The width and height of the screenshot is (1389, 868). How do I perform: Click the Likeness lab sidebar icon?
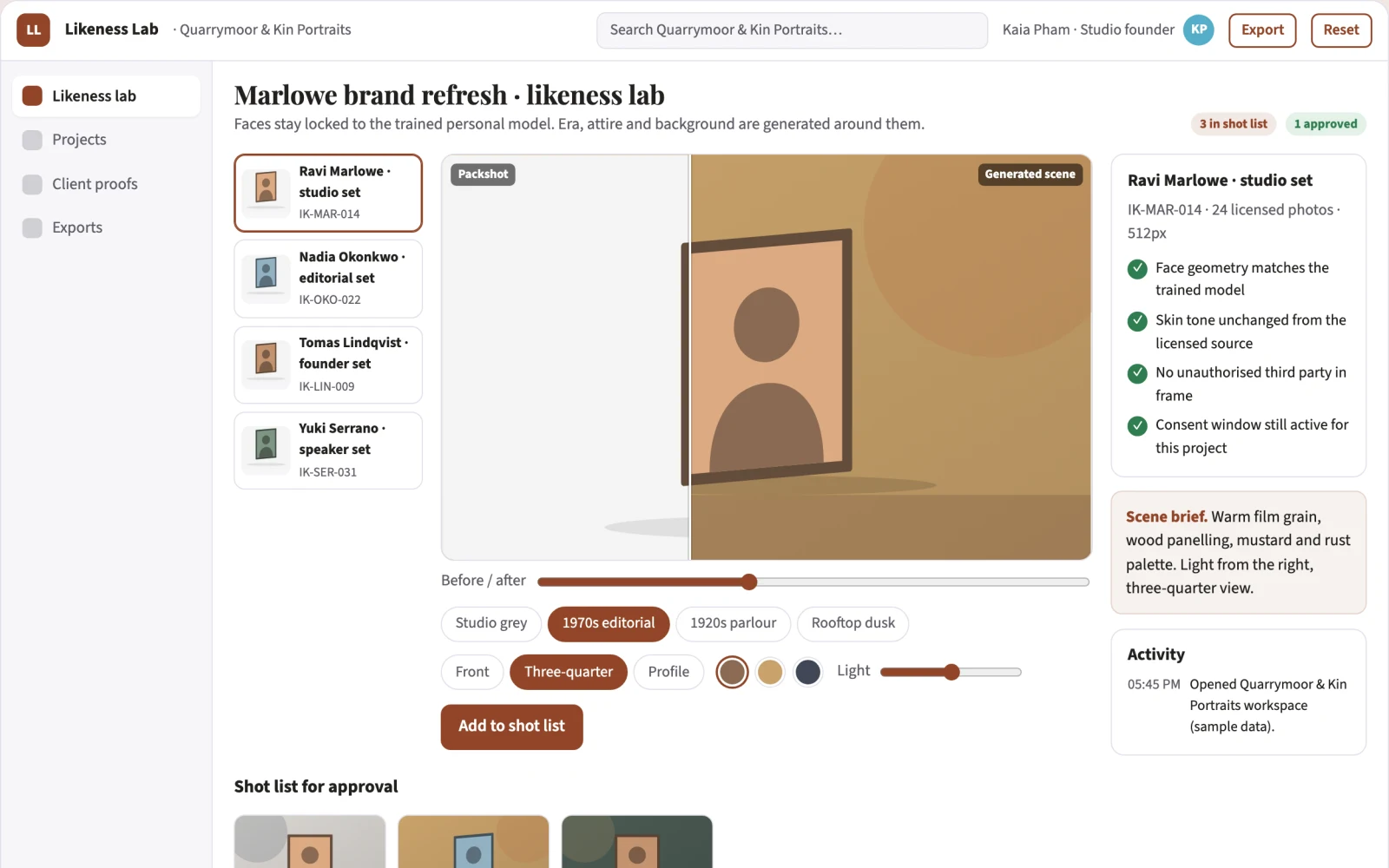pyautogui.click(x=32, y=95)
